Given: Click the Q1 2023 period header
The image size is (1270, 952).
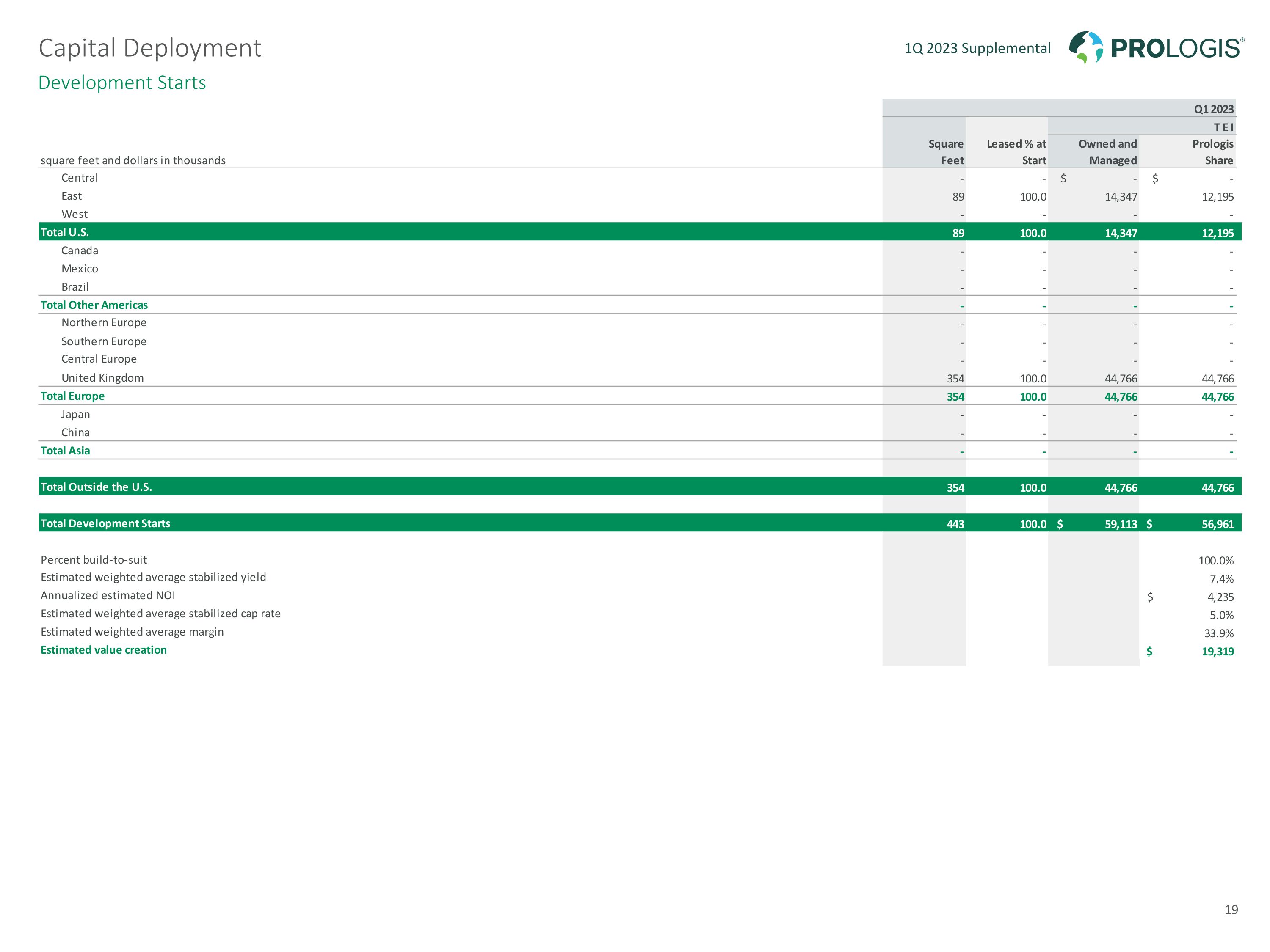Looking at the screenshot, I should pyautogui.click(x=1213, y=109).
